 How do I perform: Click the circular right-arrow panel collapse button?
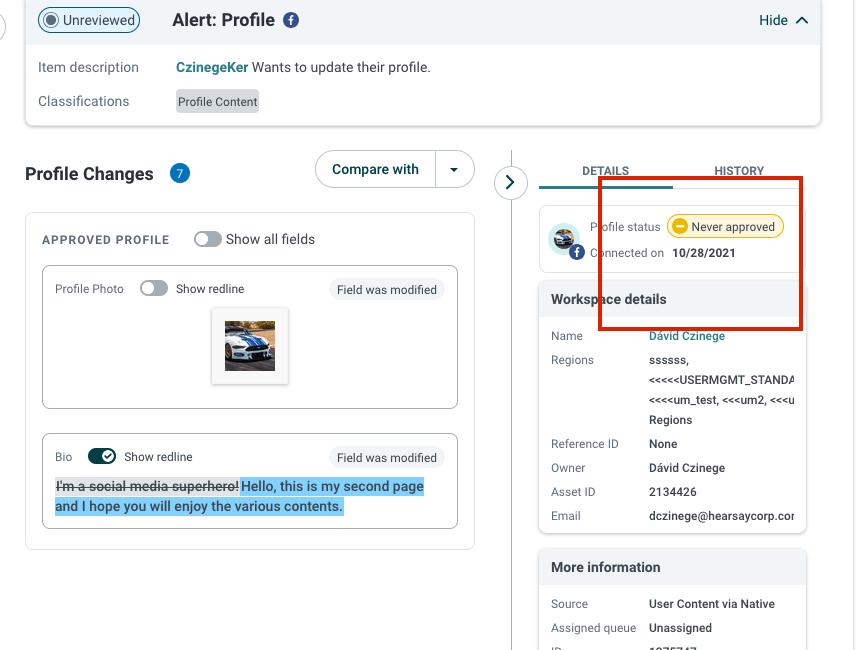pyautogui.click(x=510, y=182)
